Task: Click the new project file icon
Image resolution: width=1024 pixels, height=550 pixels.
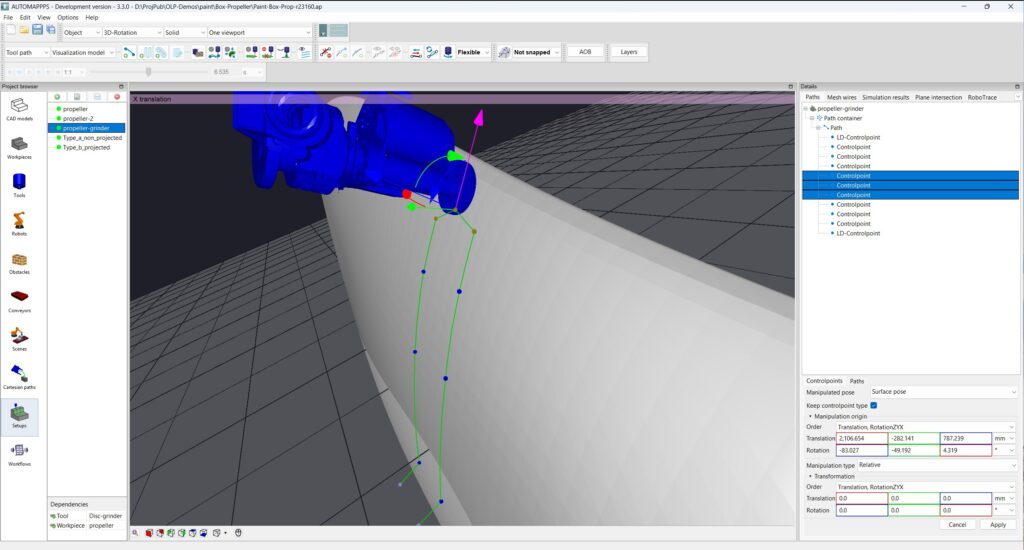Action: [11, 31]
